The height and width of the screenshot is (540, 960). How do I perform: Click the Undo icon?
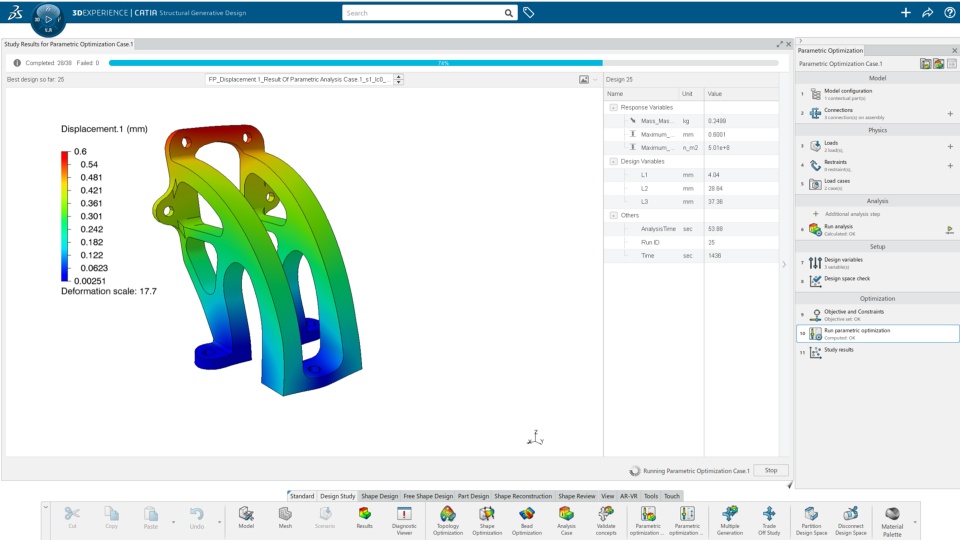[x=197, y=514]
